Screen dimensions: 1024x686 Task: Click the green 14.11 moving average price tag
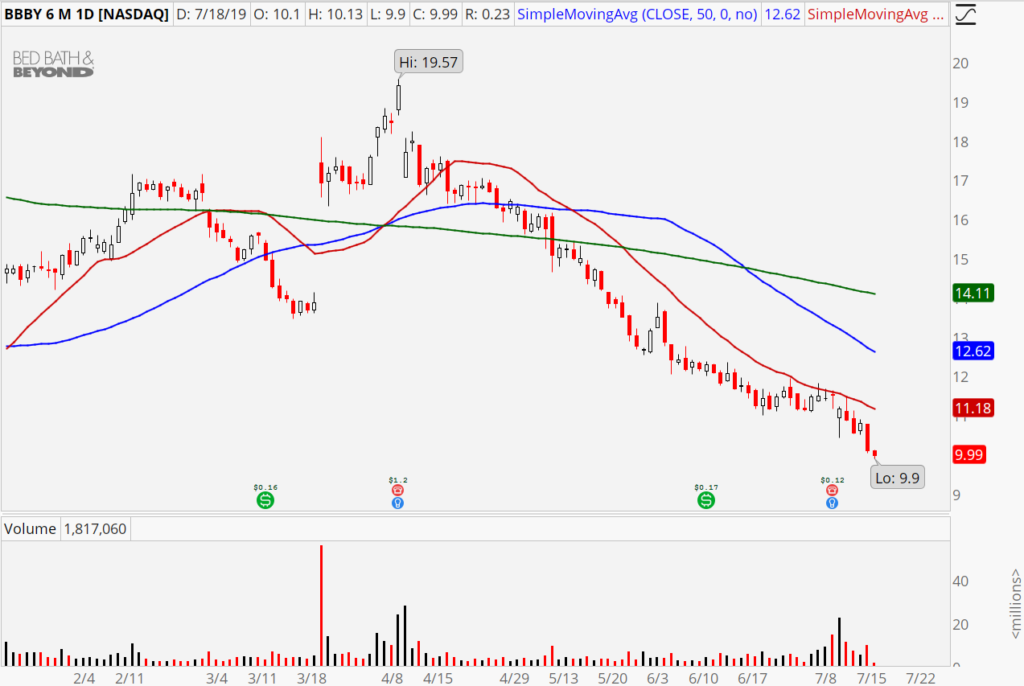coord(973,294)
